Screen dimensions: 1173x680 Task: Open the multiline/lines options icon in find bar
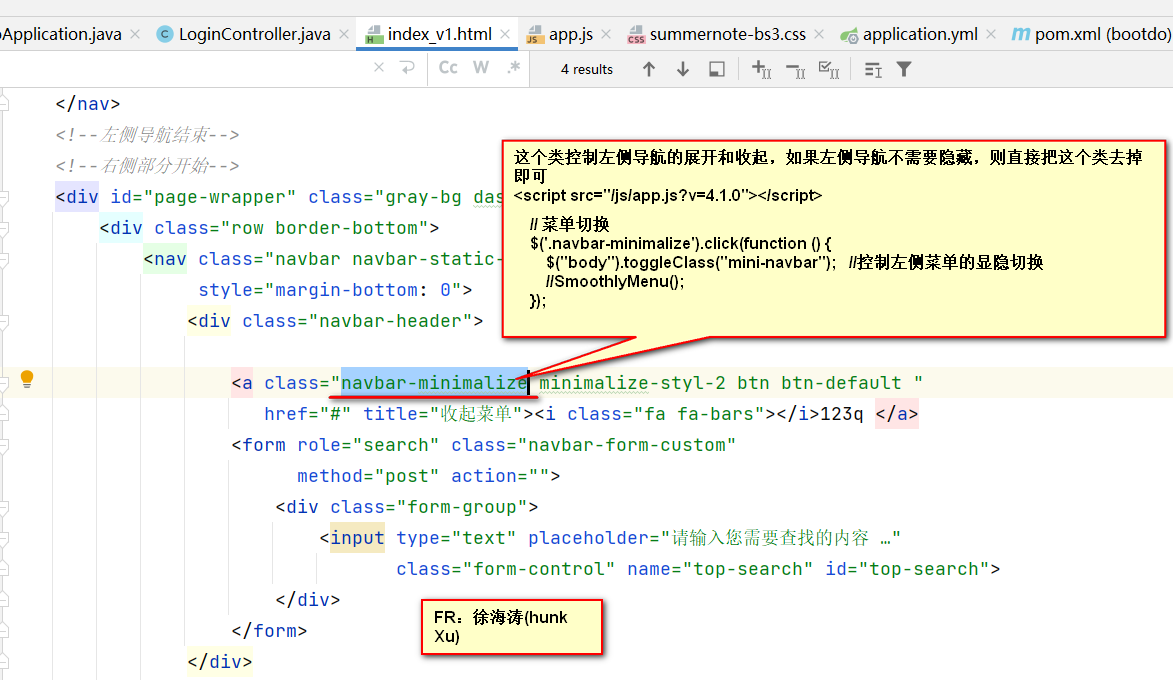(873, 70)
